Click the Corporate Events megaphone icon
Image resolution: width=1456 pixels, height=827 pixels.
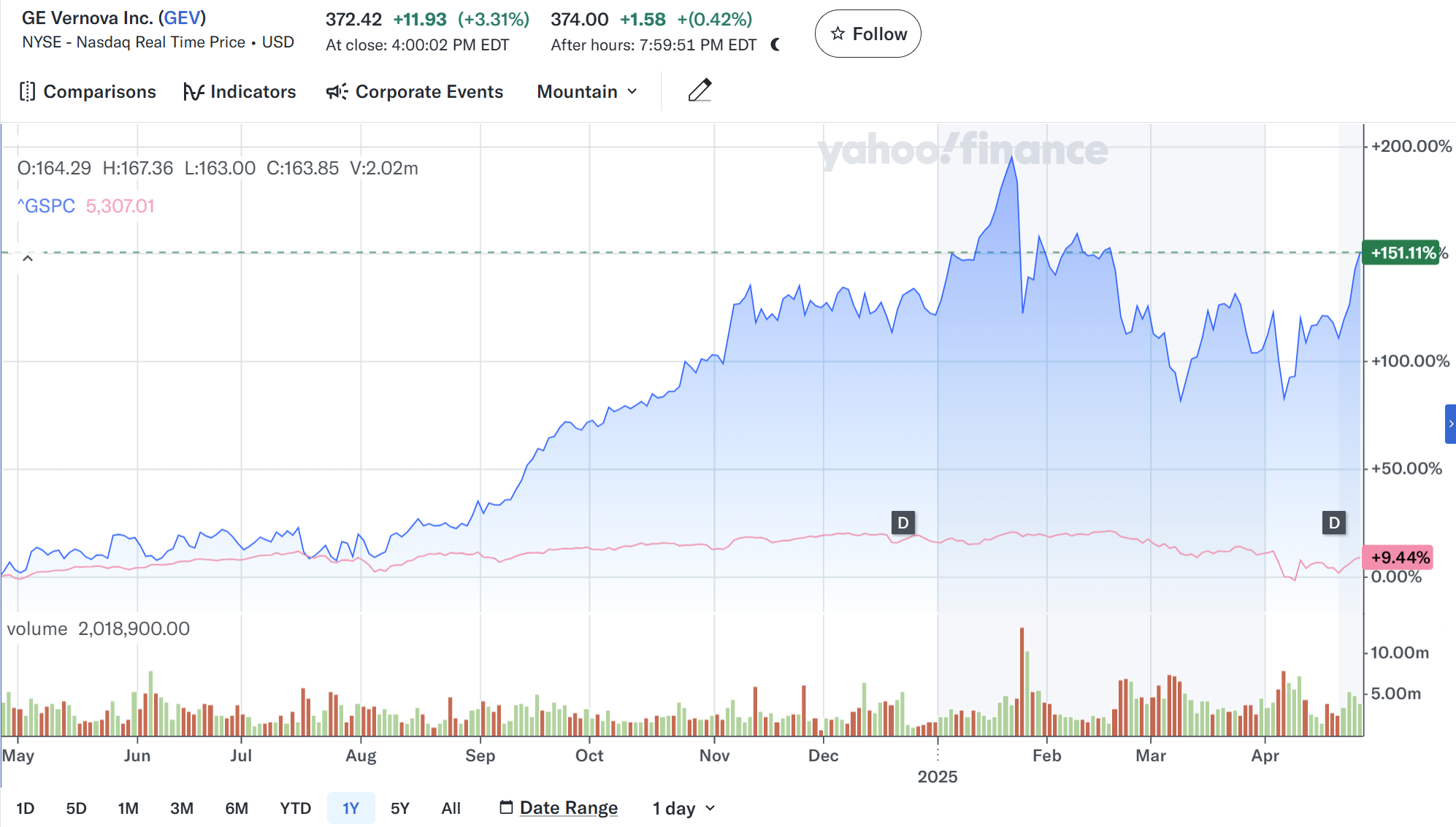point(337,92)
